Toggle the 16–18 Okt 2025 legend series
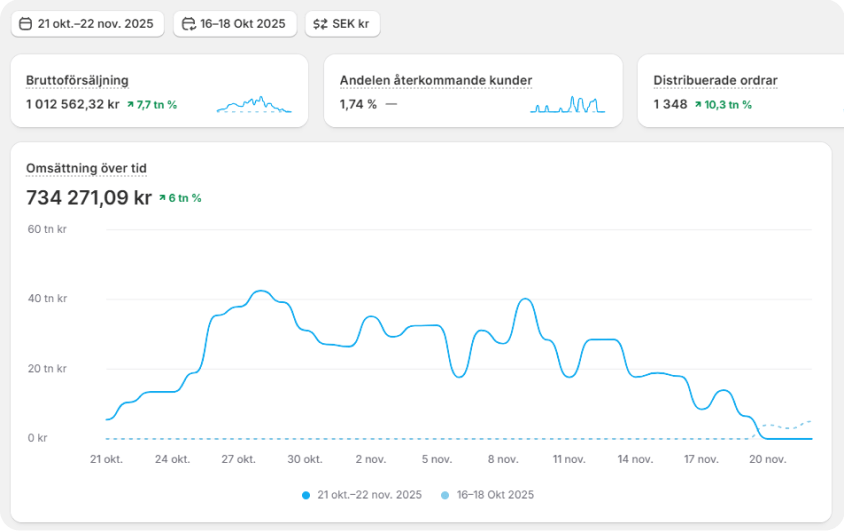Viewport: 844px width, 531px height. [495, 495]
